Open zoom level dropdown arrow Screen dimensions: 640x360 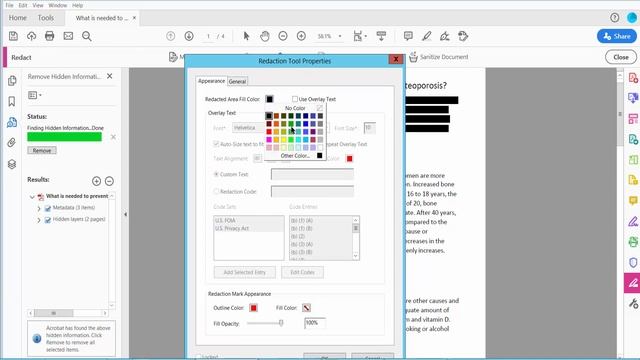340,36
